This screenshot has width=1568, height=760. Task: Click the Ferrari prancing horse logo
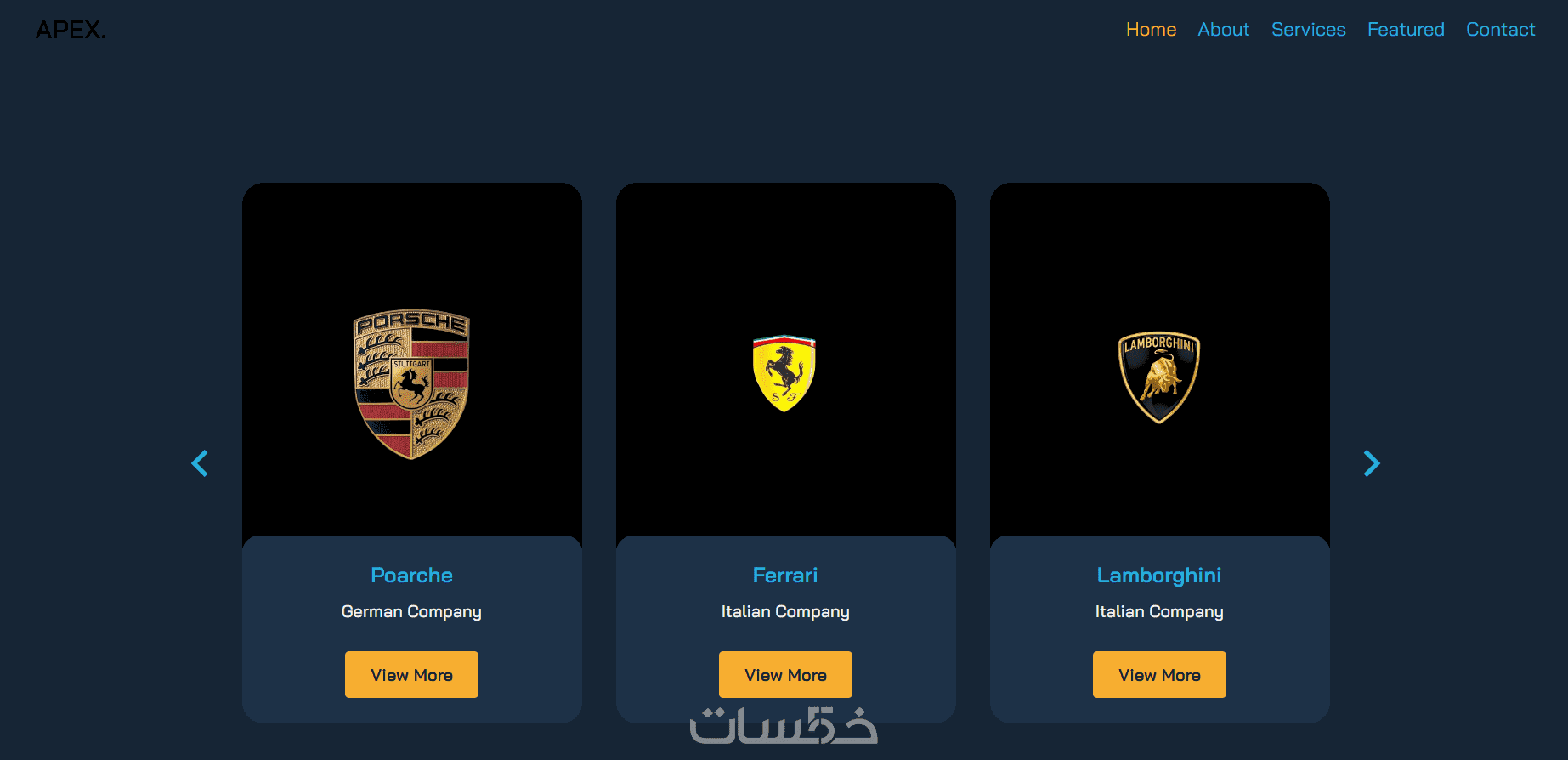pos(784,373)
